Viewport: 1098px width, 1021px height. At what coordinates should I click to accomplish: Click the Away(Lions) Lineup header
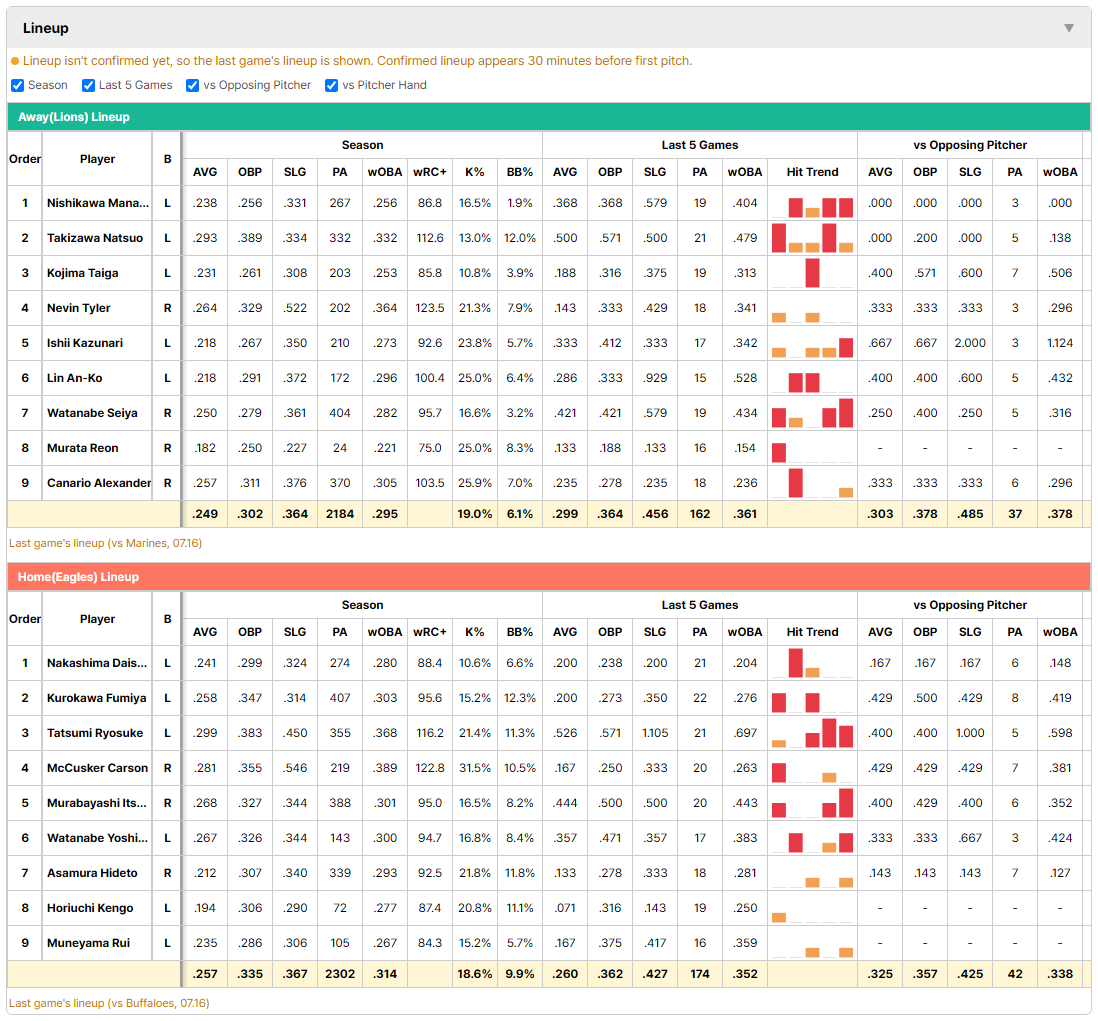tap(548, 117)
